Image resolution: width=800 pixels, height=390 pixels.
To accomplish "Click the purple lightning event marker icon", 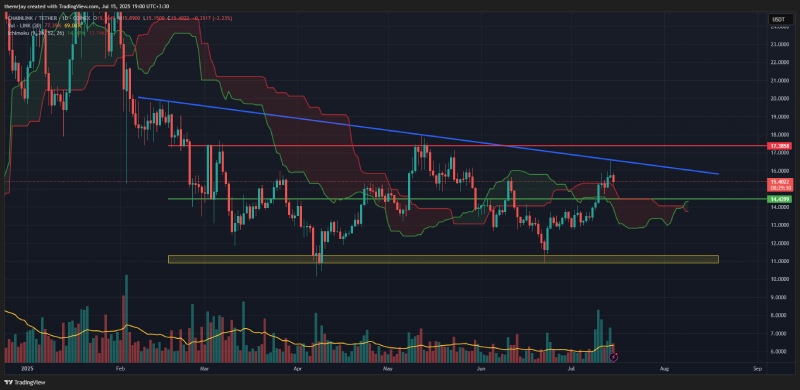I will (614, 357).
